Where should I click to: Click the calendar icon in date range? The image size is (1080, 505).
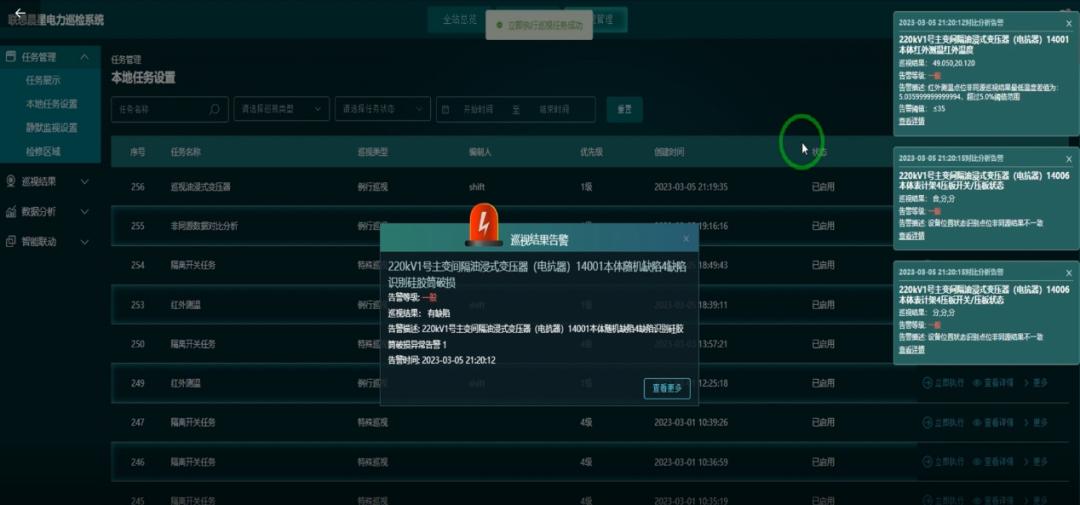point(446,110)
